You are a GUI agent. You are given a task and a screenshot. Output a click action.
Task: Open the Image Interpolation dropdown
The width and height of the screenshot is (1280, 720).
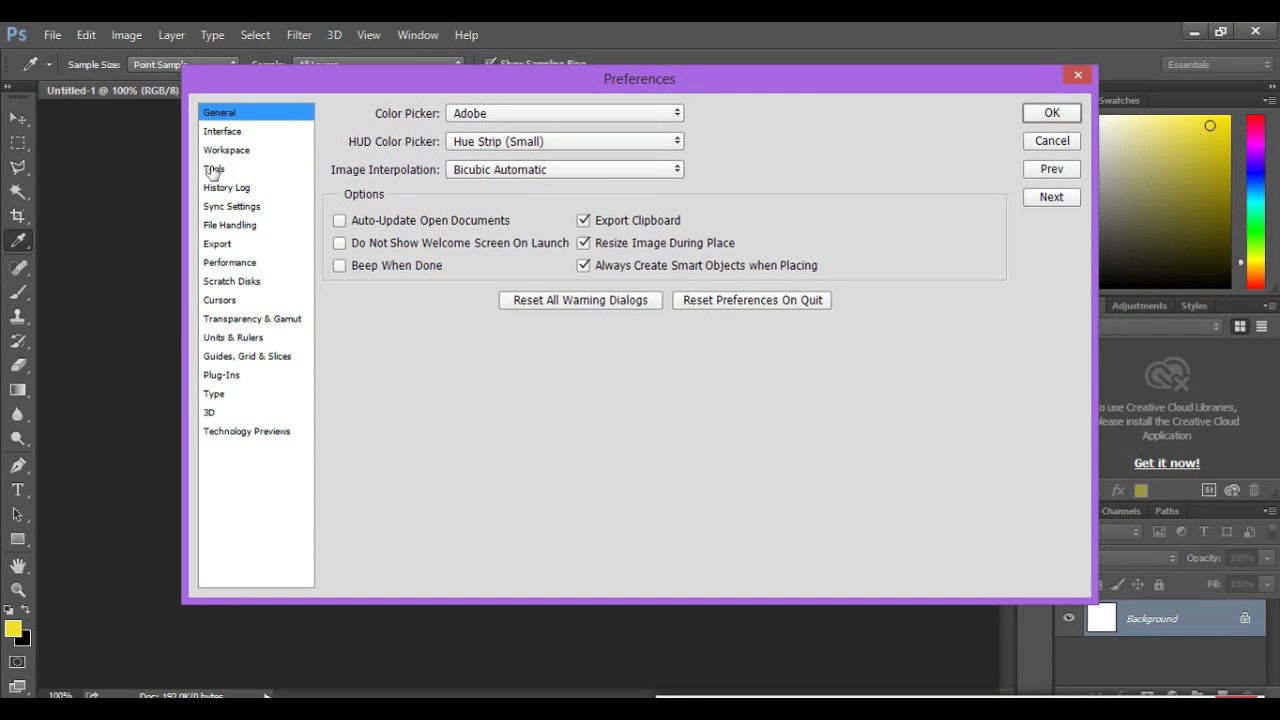(x=565, y=169)
